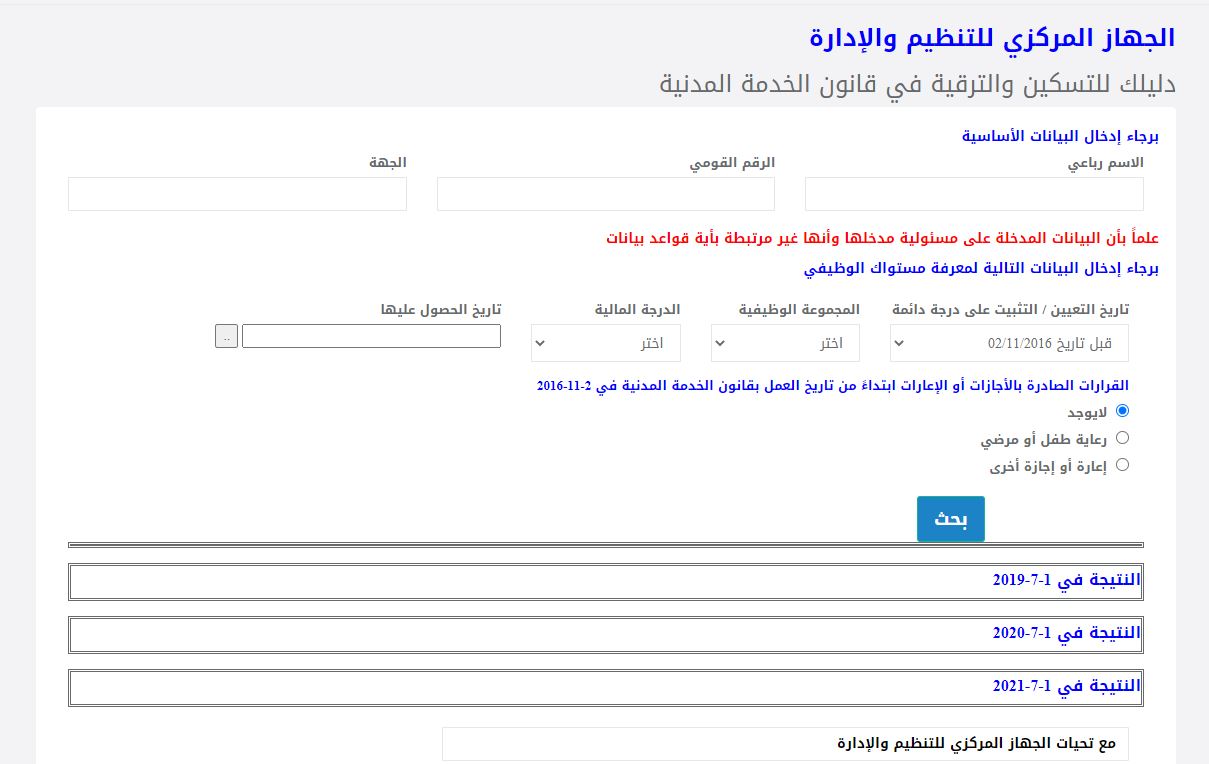Click the date picker button labeled '..'

coord(226,337)
